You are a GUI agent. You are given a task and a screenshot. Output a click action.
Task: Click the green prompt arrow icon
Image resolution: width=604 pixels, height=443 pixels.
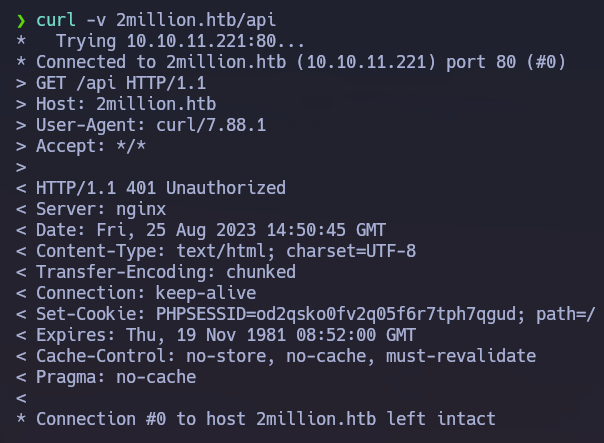click(21, 20)
